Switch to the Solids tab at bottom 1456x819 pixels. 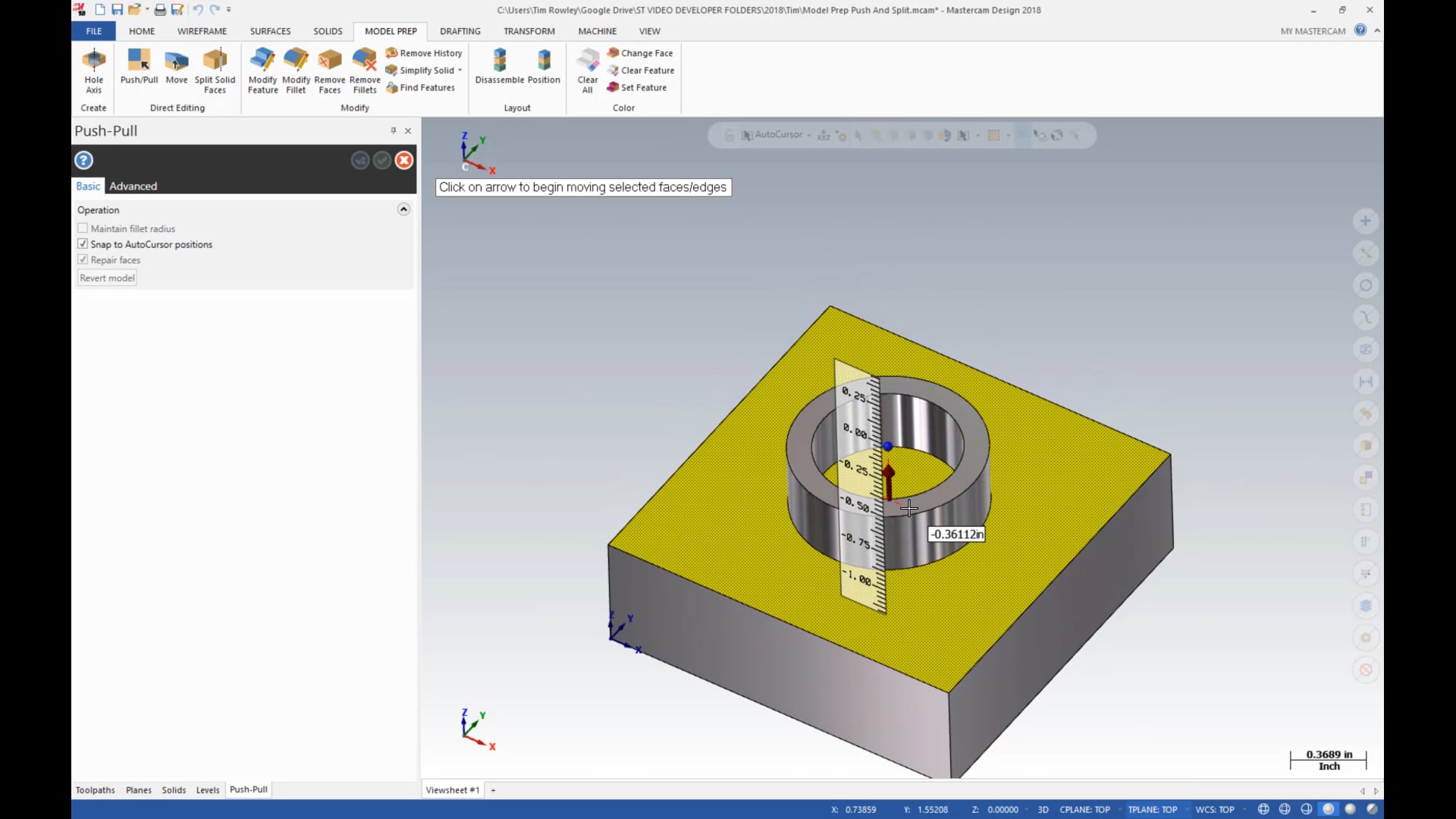pos(173,789)
